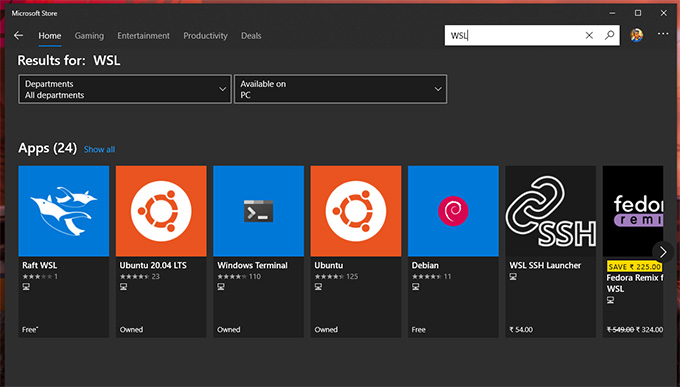Click the Debian Free price label
This screenshot has height=387, width=680.
pos(418,330)
